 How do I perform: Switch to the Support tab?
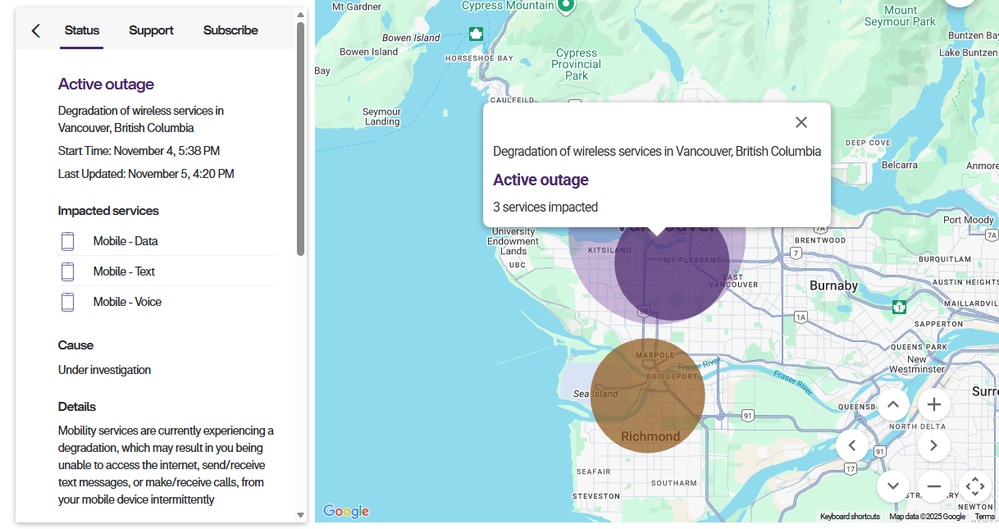point(151,31)
